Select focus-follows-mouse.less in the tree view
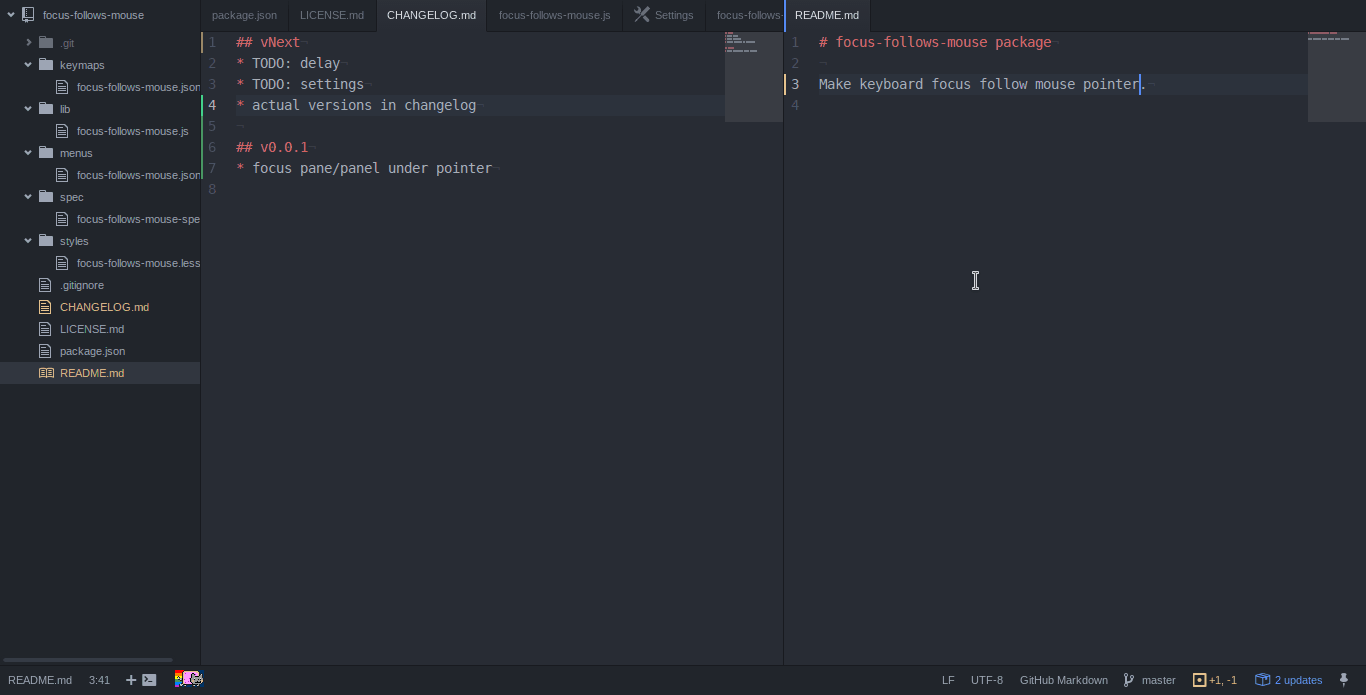1366x695 pixels. pos(138,262)
